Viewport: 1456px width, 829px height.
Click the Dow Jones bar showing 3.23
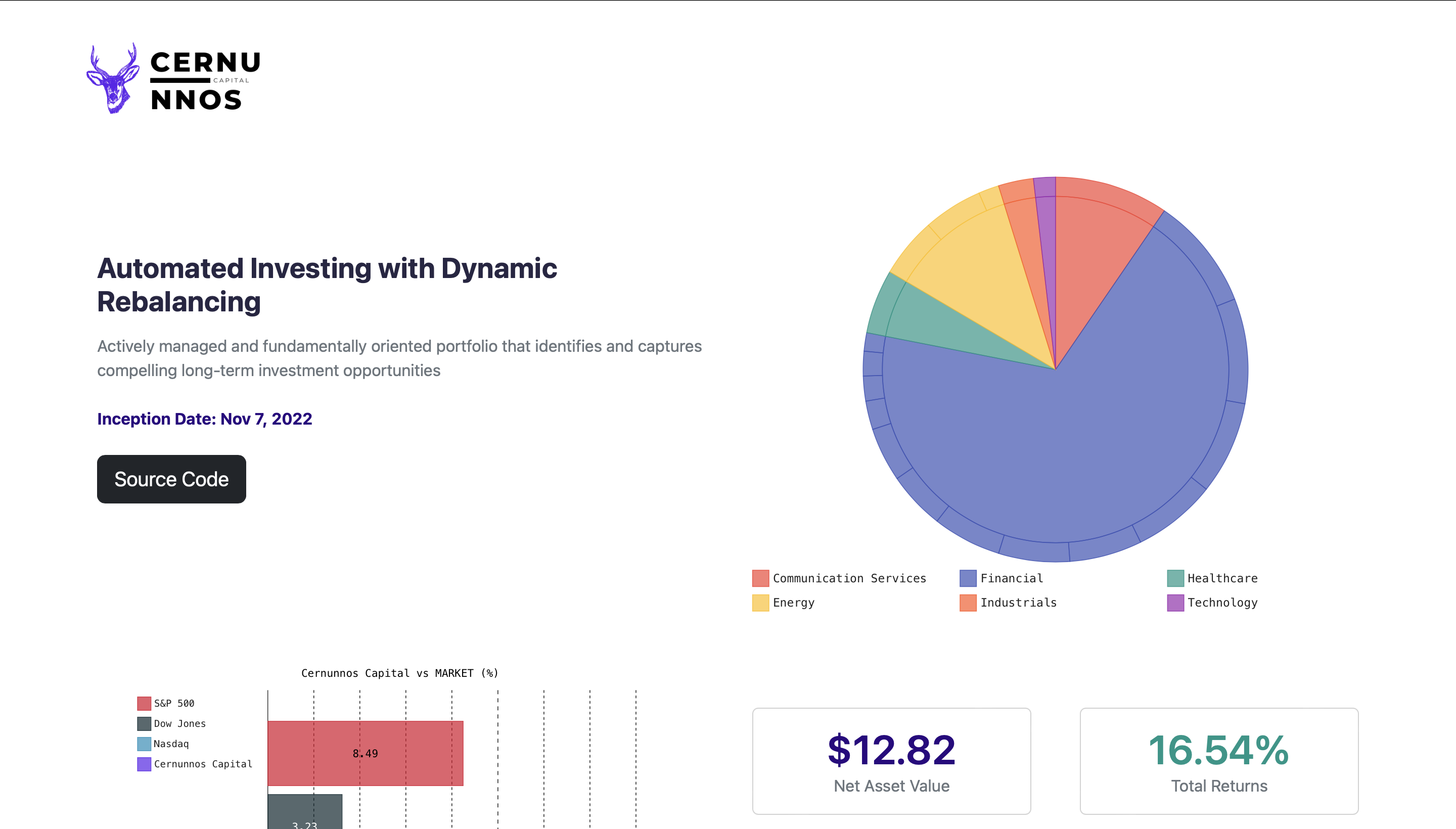[x=305, y=812]
